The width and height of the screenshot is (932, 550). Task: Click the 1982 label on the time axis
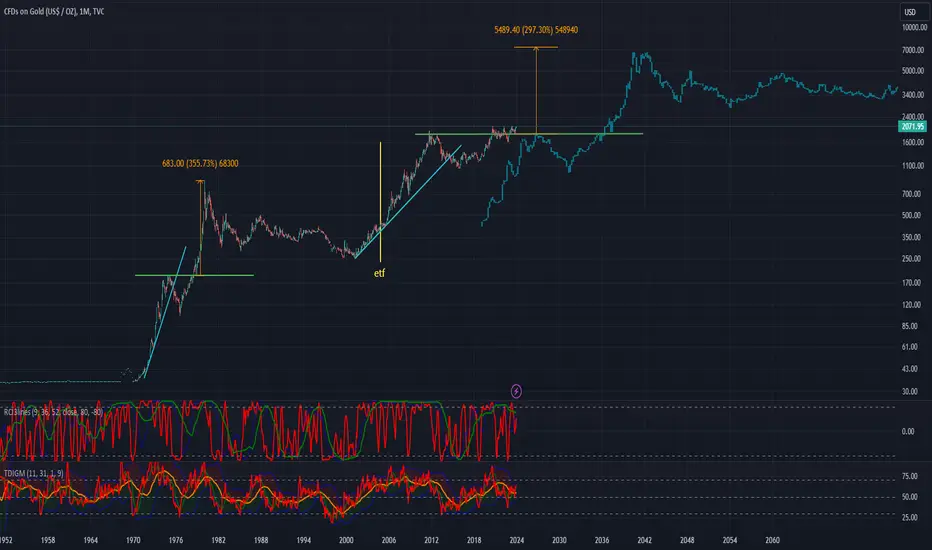[x=218, y=540]
